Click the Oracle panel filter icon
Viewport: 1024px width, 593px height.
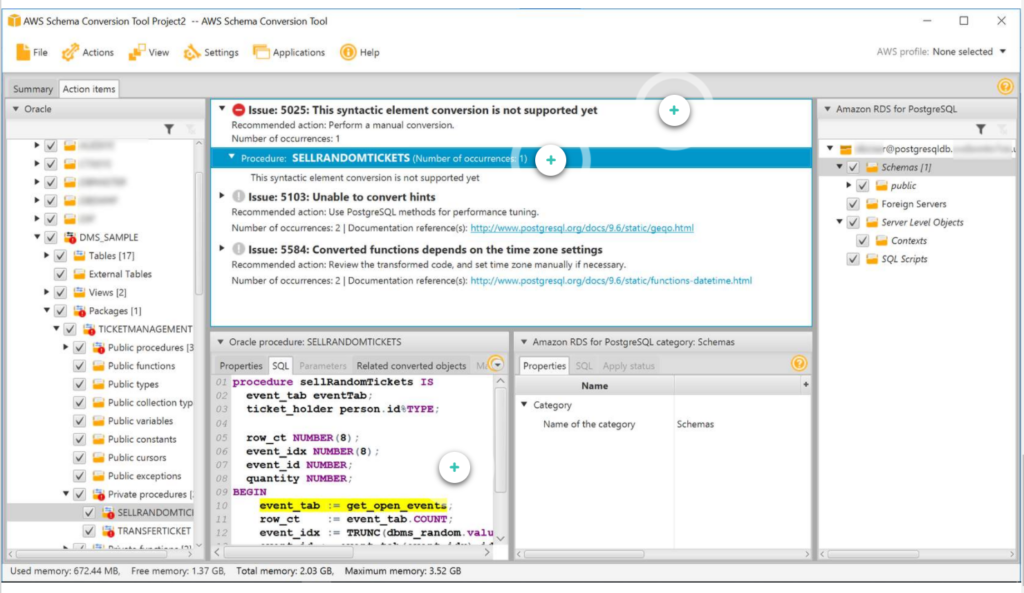pos(169,129)
